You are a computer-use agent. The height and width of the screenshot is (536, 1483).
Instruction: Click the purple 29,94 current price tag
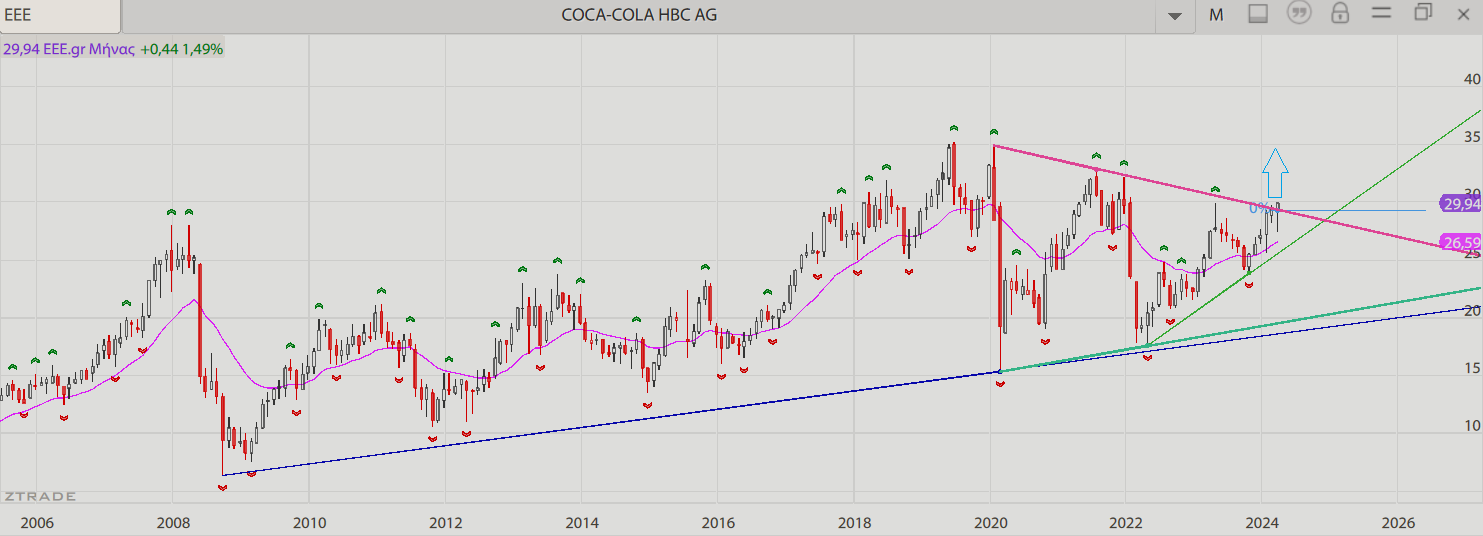(1461, 203)
